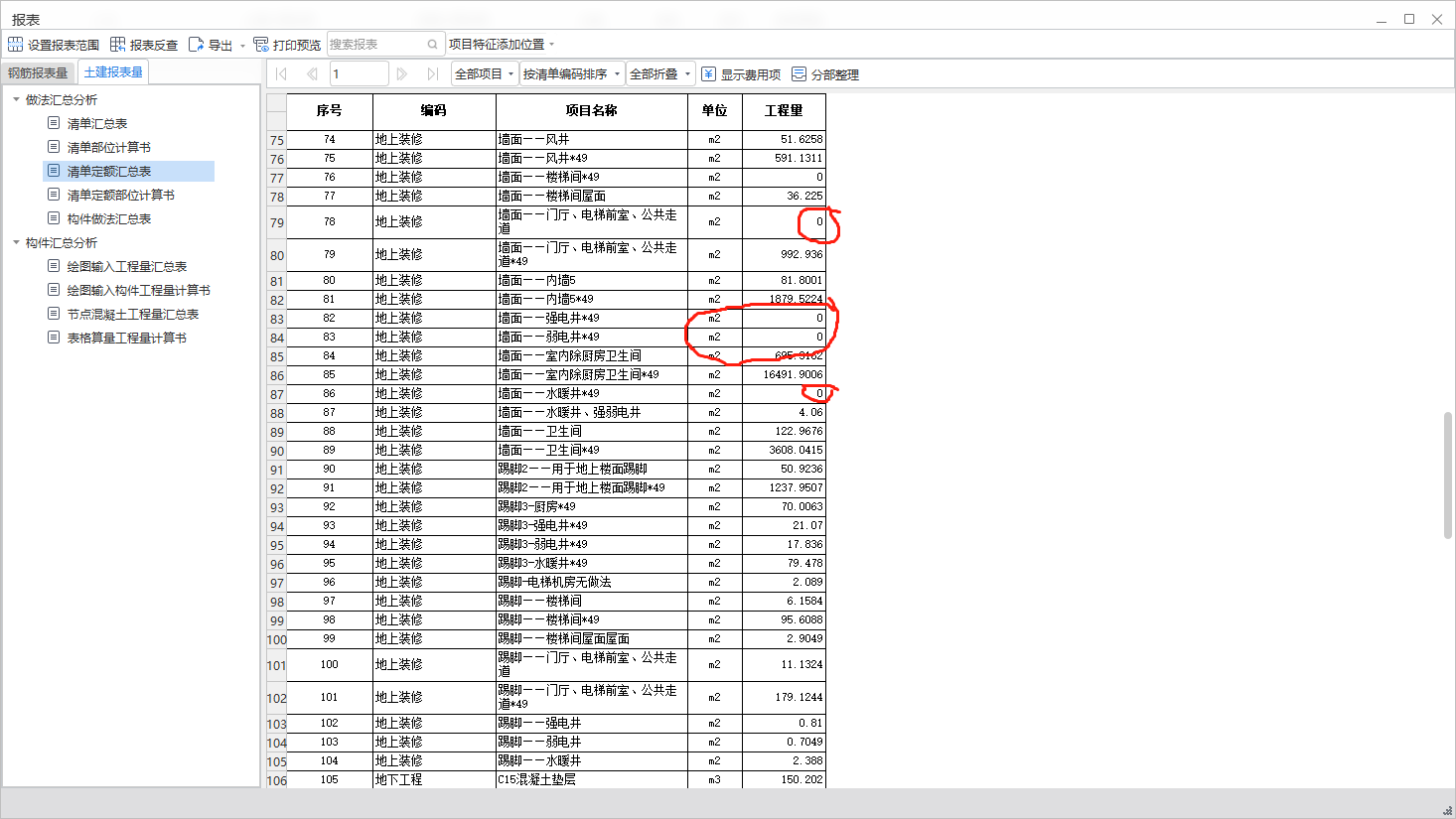Screen dimensions: 1456x819
Task: Collapse the 做法汇总分析 tree node
Action: click(x=16, y=99)
